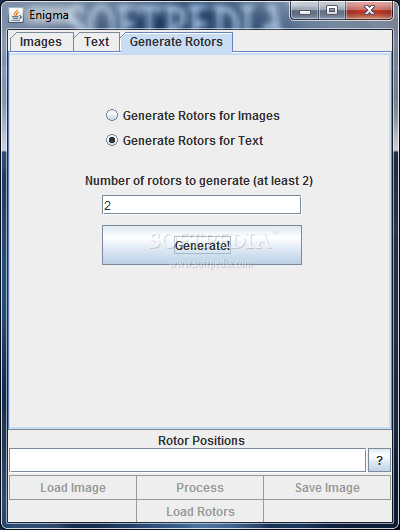Click the Number of rotors to generate label

coord(199,181)
